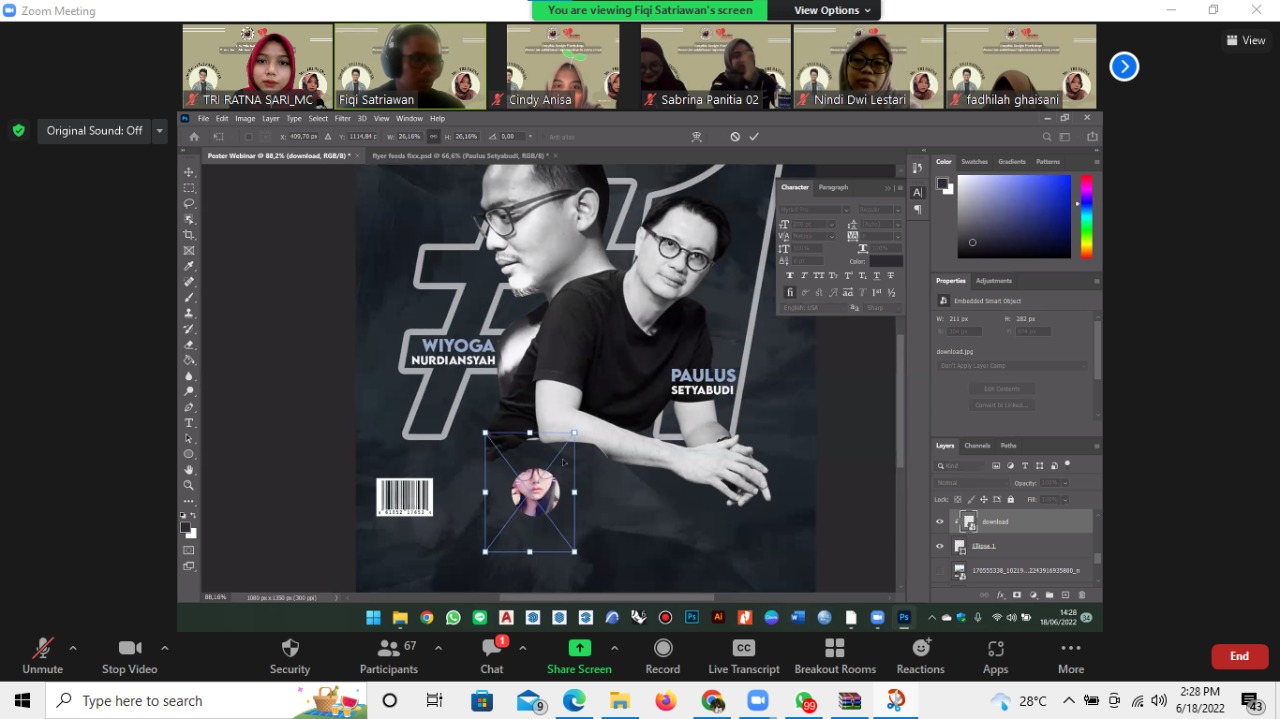Delete layer using the trash icon
Viewport: 1280px width, 719px height.
pos(1082,595)
